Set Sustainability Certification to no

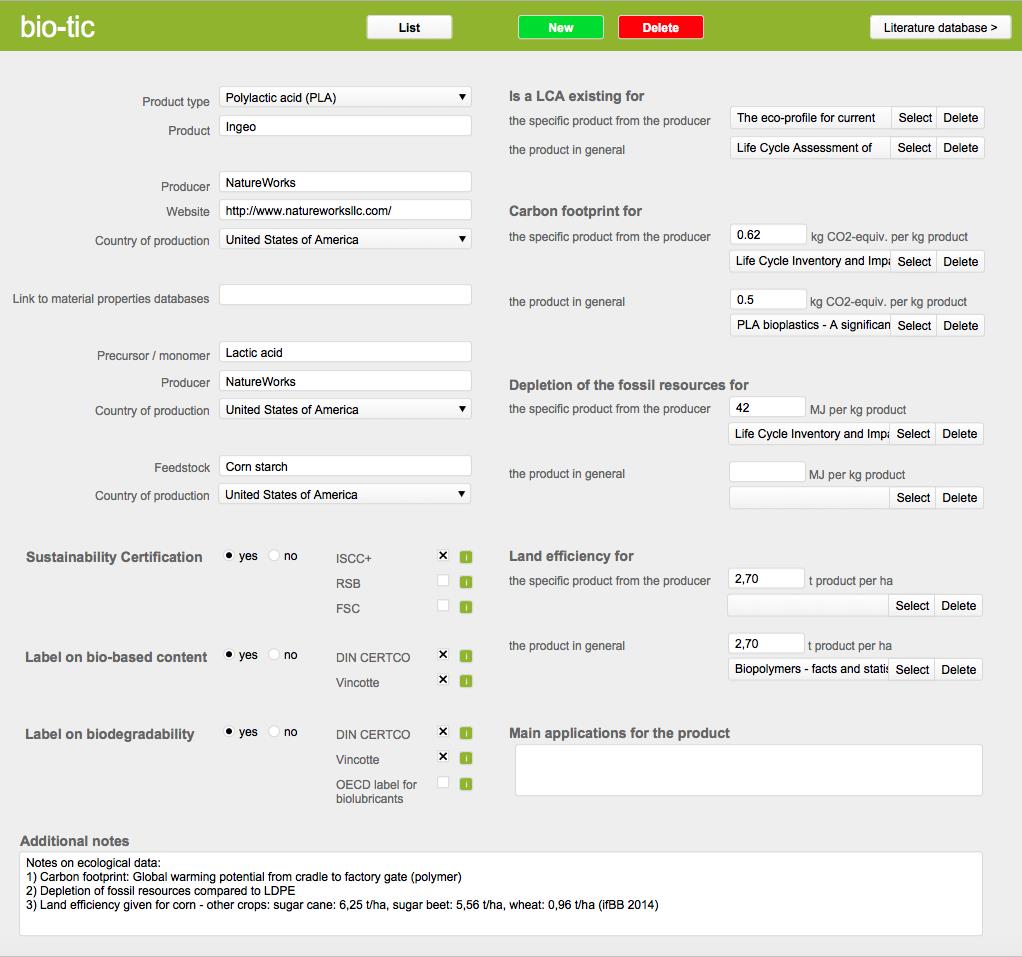coord(275,556)
